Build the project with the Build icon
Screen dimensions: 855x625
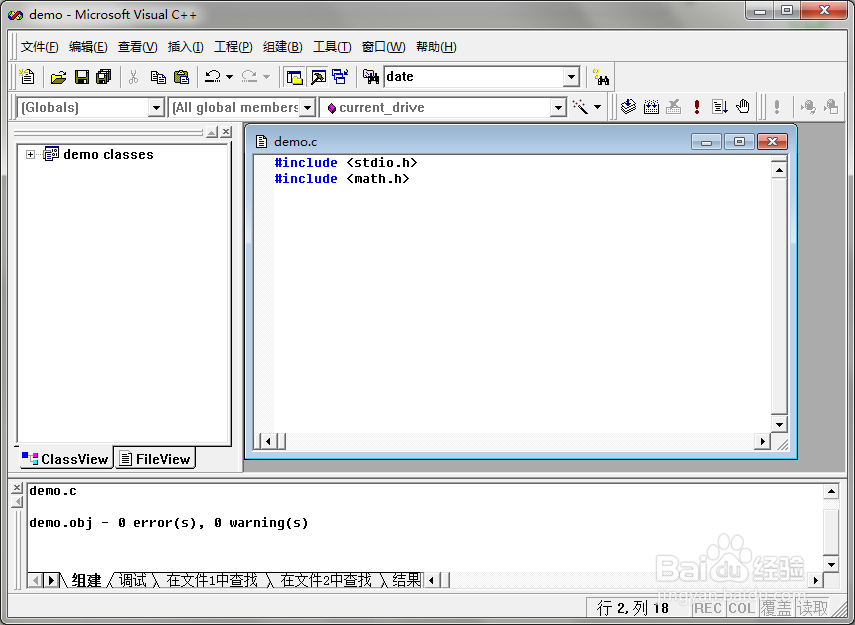click(x=651, y=107)
